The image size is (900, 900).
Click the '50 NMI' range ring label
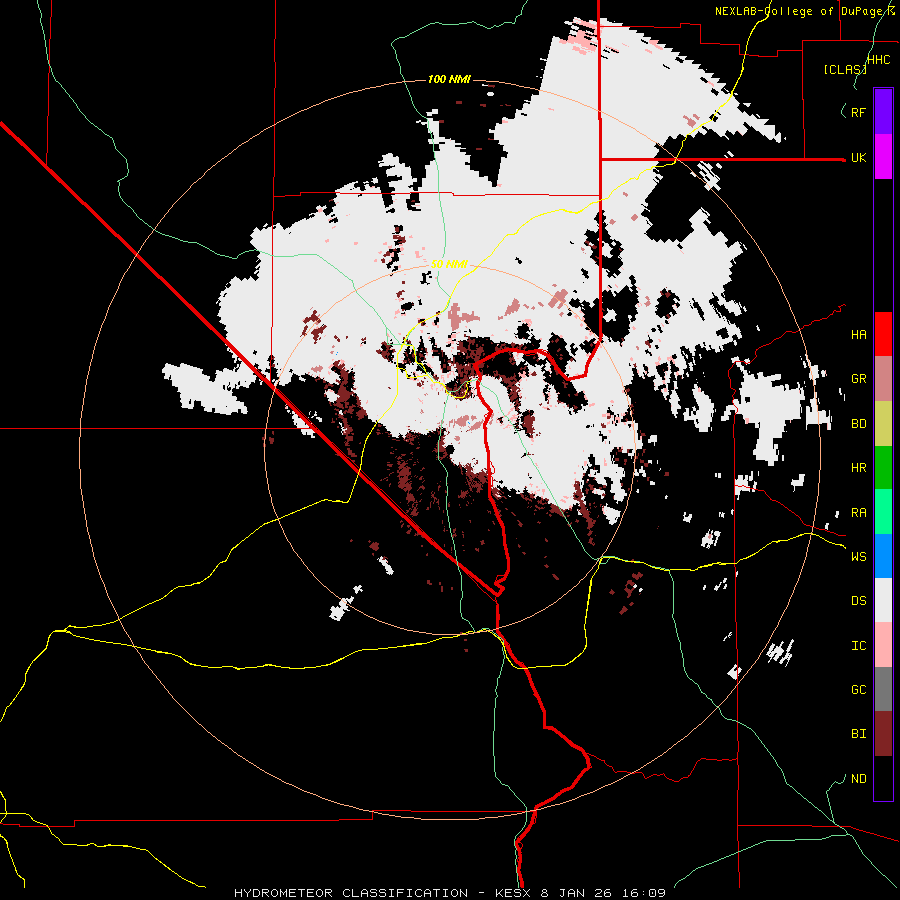click(x=449, y=264)
